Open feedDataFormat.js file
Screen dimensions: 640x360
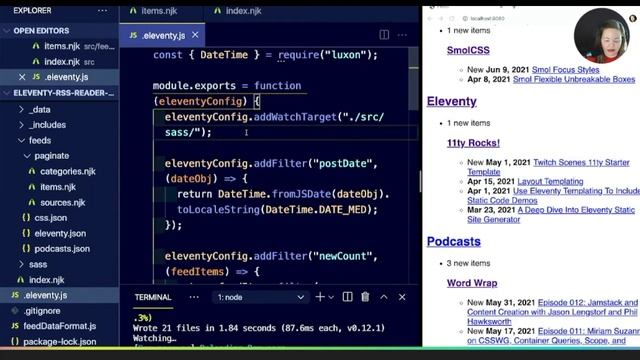(x=54, y=327)
